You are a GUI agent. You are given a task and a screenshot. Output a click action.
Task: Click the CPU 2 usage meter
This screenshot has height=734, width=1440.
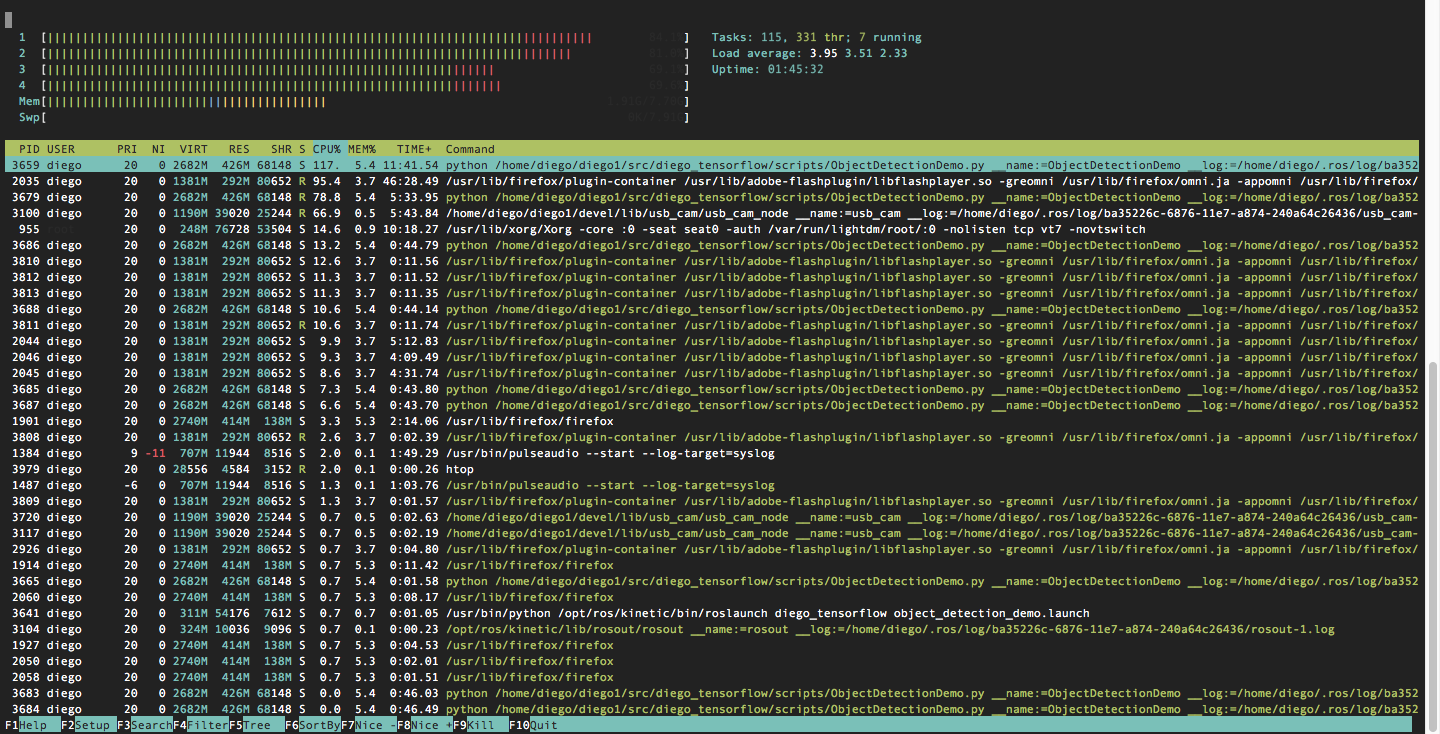[354, 54]
